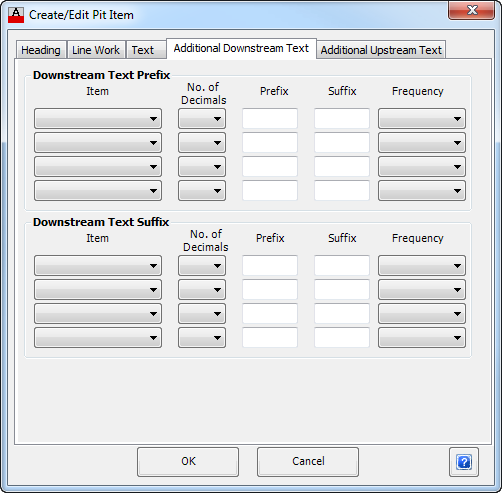Expand last Frequency dropdown in Downstream Text Suffix
Image resolution: width=502 pixels, height=493 pixels.
click(422, 338)
